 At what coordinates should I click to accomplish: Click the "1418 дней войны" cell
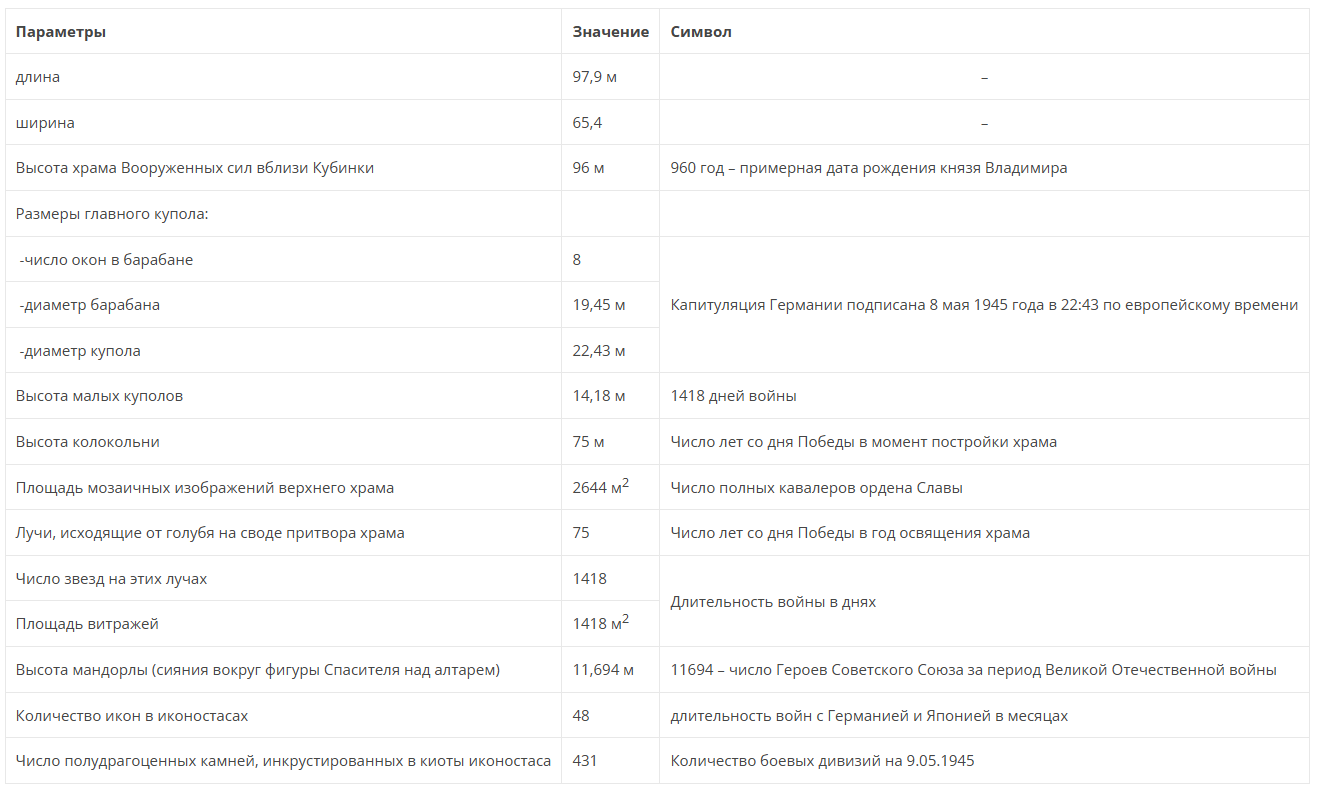[733, 396]
